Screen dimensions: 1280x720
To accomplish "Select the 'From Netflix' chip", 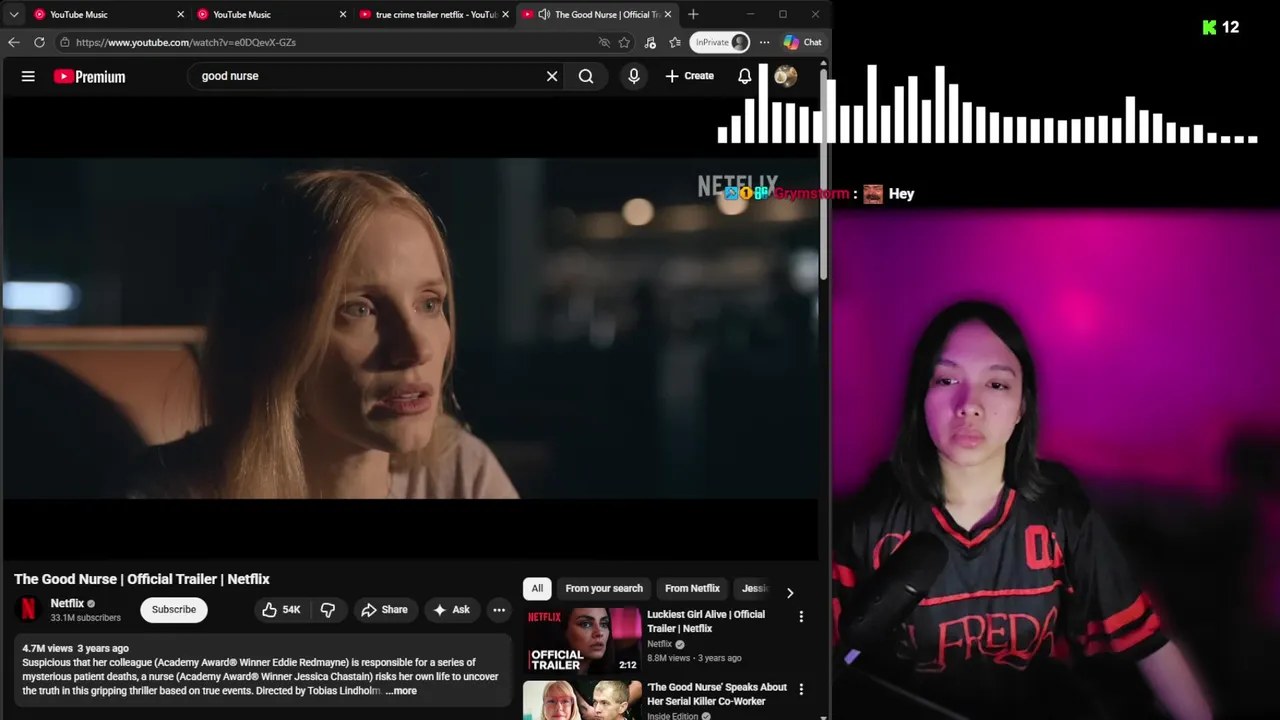I will 692,588.
